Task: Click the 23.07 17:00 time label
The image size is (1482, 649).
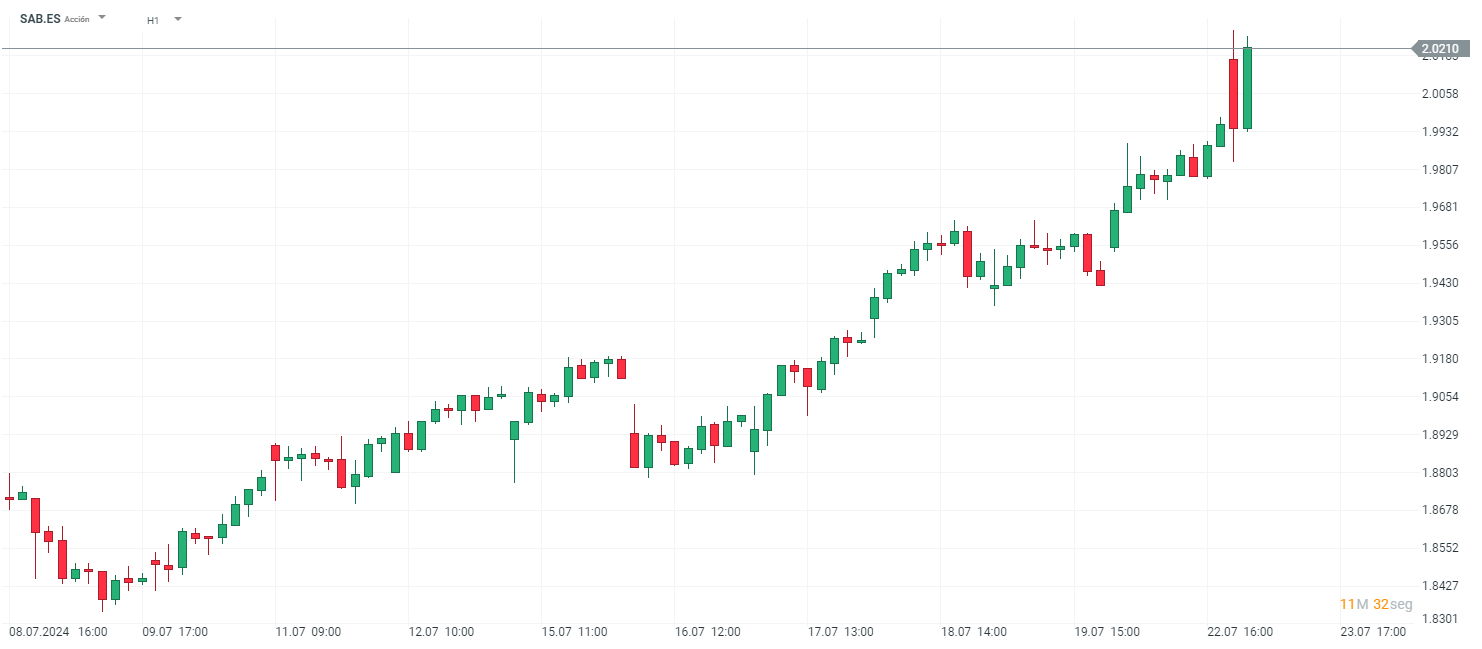Action: coord(1373,632)
